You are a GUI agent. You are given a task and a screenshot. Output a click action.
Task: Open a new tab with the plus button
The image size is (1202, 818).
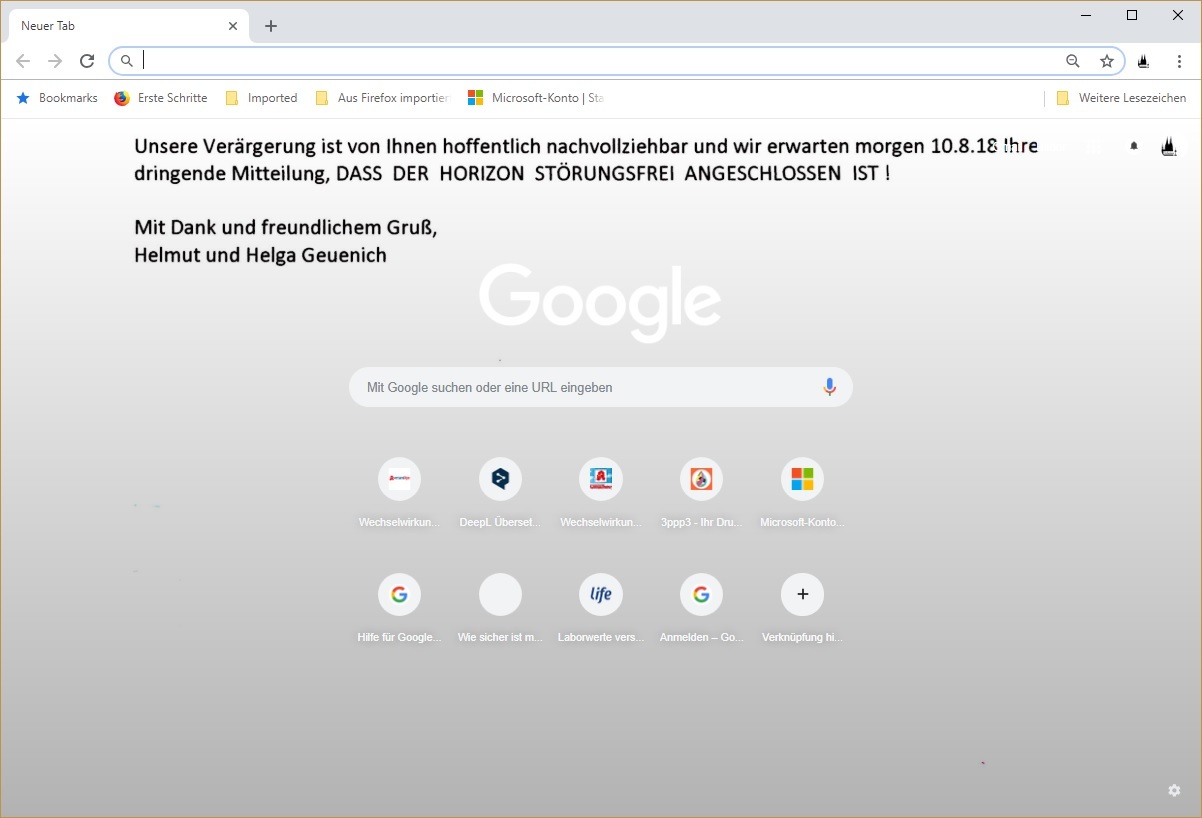pyautogui.click(x=271, y=26)
